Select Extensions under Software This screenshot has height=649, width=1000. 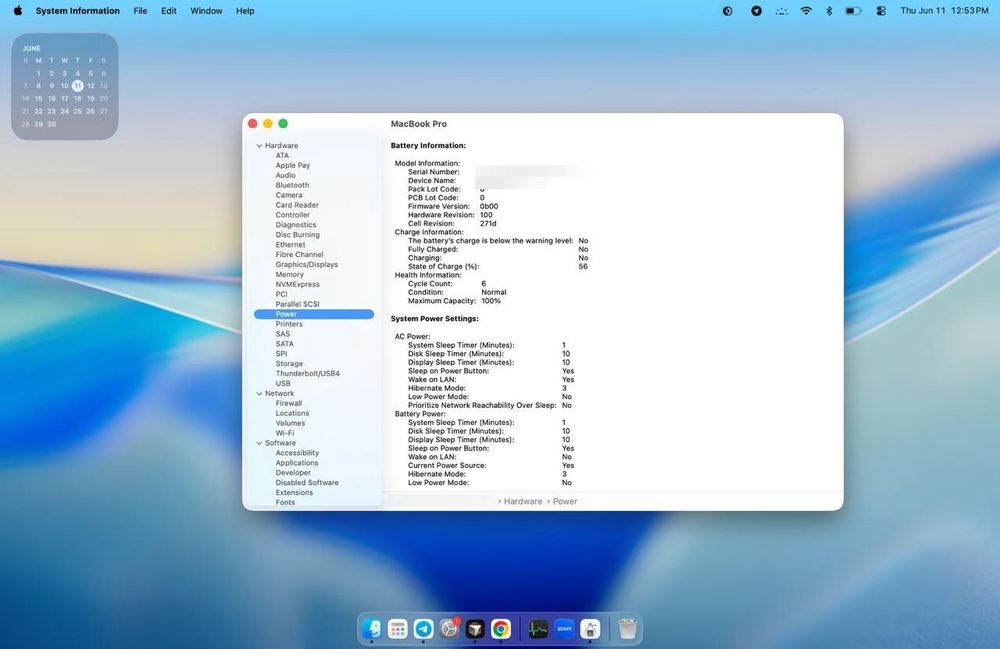pyautogui.click(x=294, y=493)
